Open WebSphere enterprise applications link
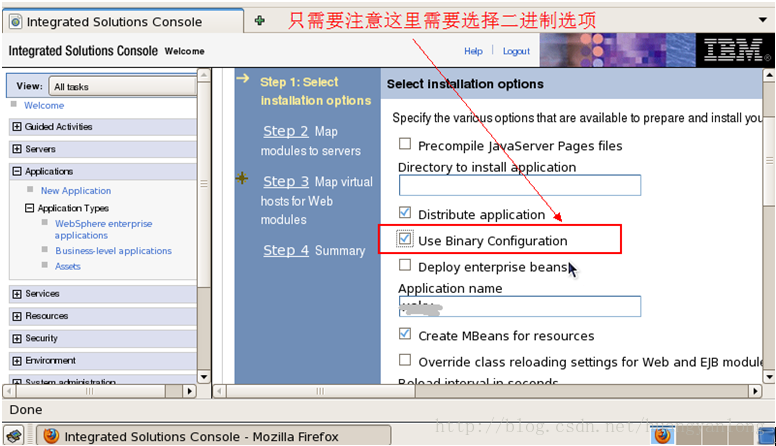 [103, 229]
